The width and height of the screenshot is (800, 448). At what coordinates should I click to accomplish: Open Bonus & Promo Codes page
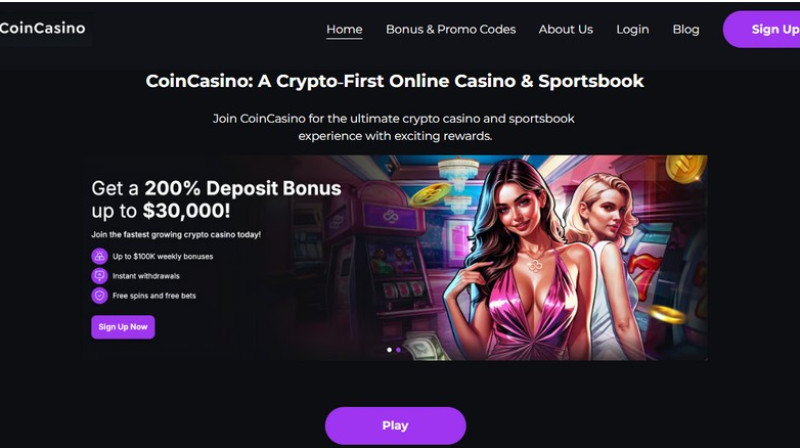point(451,30)
